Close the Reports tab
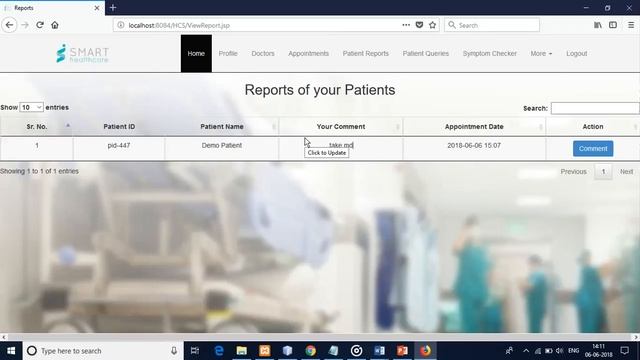 click(x=97, y=8)
